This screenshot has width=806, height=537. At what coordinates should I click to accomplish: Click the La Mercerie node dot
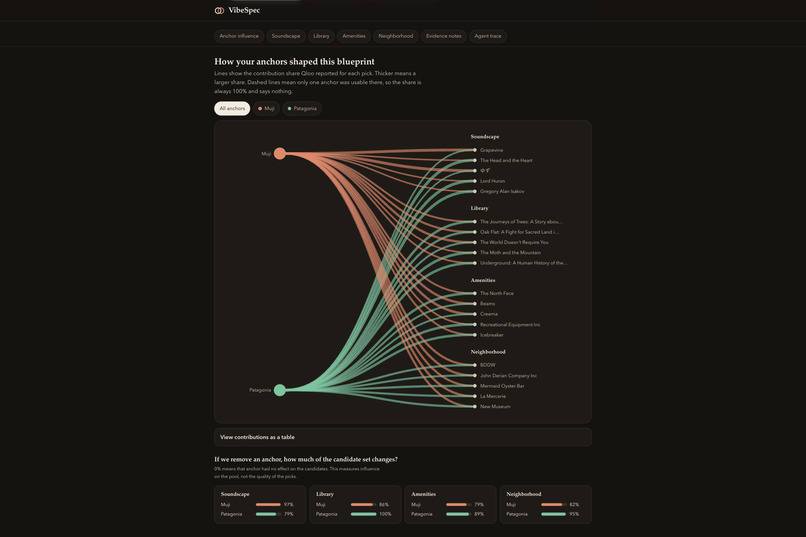tap(474, 396)
